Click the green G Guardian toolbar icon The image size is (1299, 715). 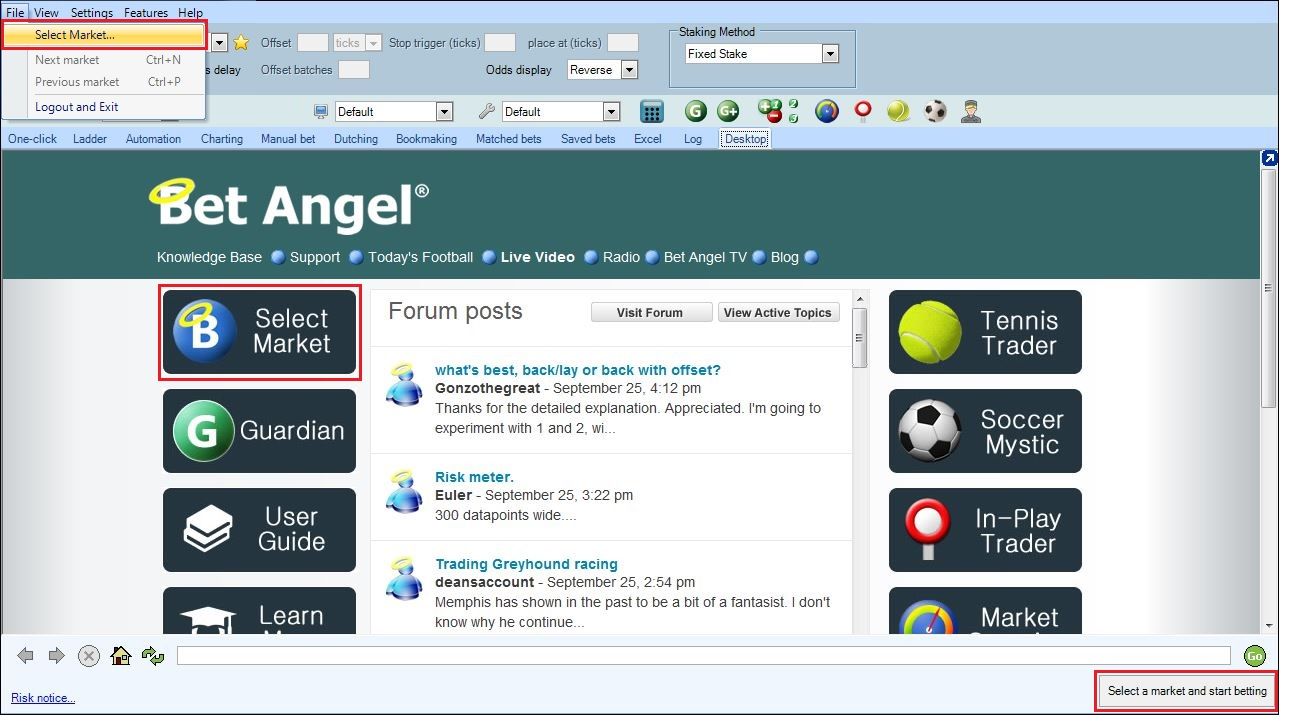[696, 112]
